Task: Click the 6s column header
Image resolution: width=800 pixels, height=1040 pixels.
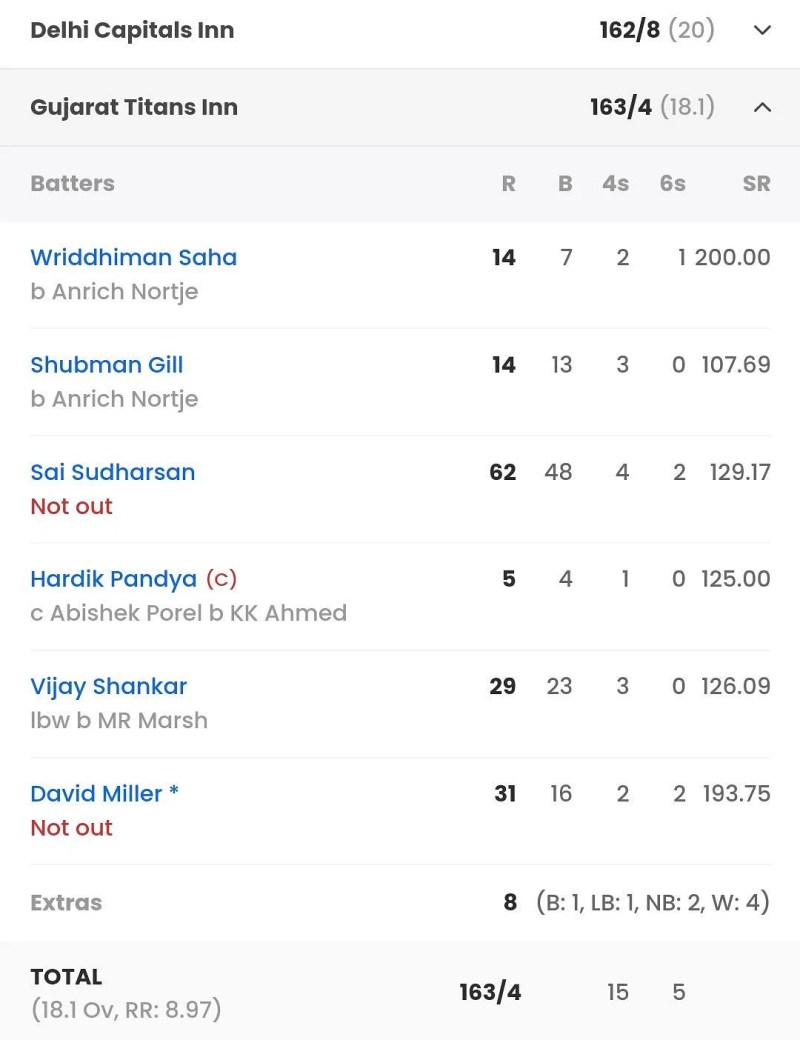Action: pyautogui.click(x=673, y=183)
